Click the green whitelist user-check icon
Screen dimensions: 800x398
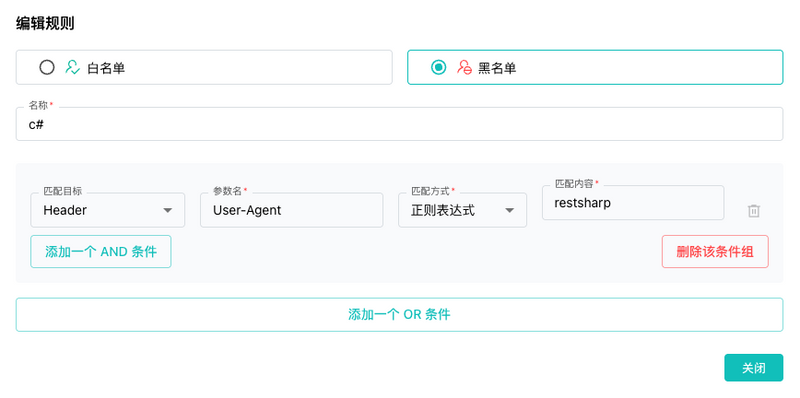72,67
